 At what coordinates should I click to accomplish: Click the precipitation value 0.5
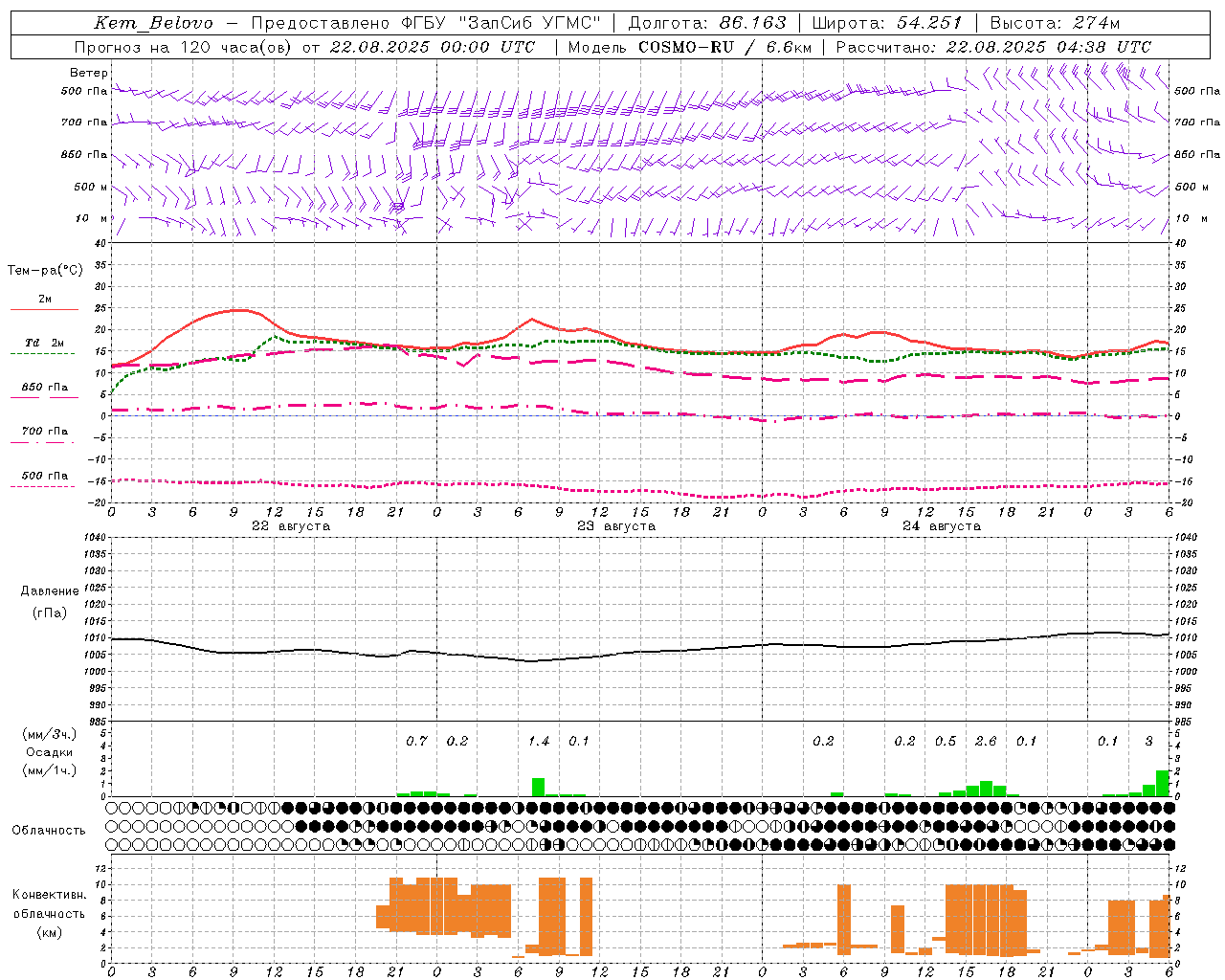click(946, 742)
